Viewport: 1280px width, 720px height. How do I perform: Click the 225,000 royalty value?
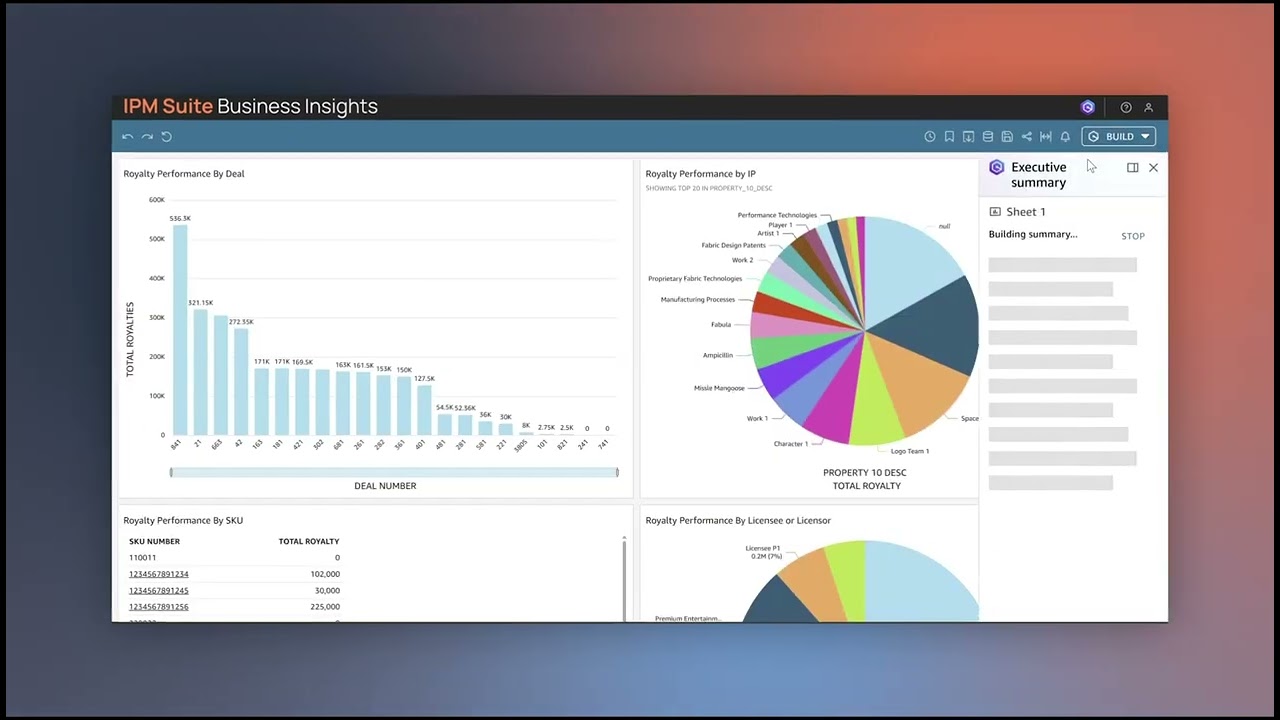pos(324,607)
